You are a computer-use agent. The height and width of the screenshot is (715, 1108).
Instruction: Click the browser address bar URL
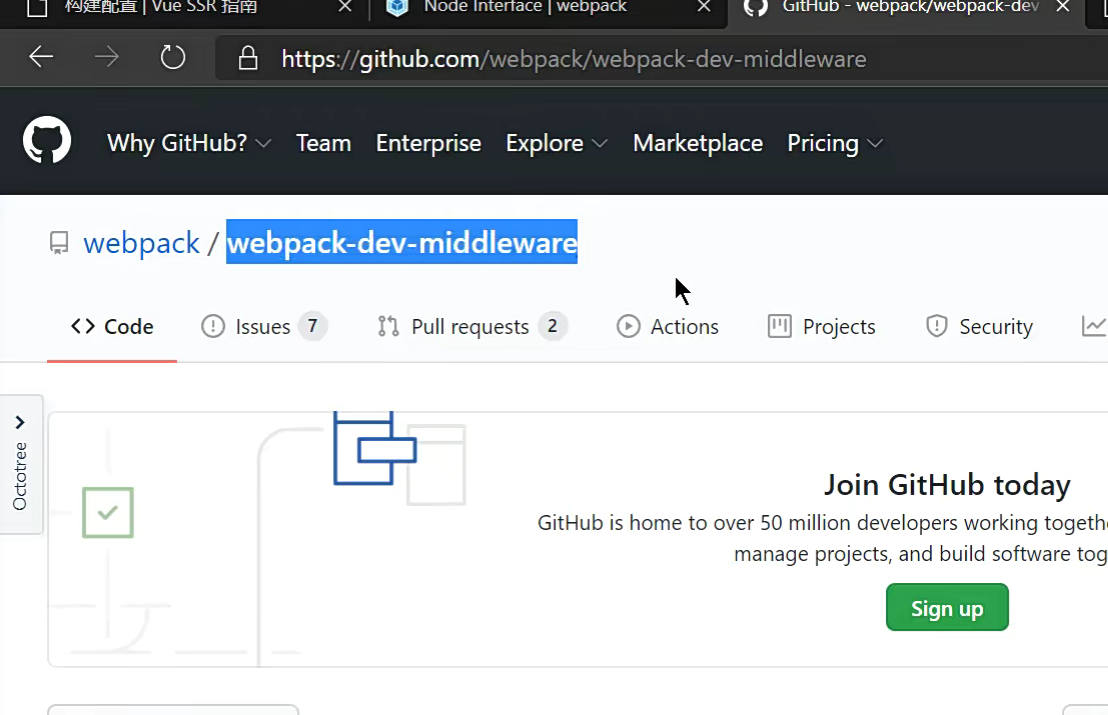[573, 59]
